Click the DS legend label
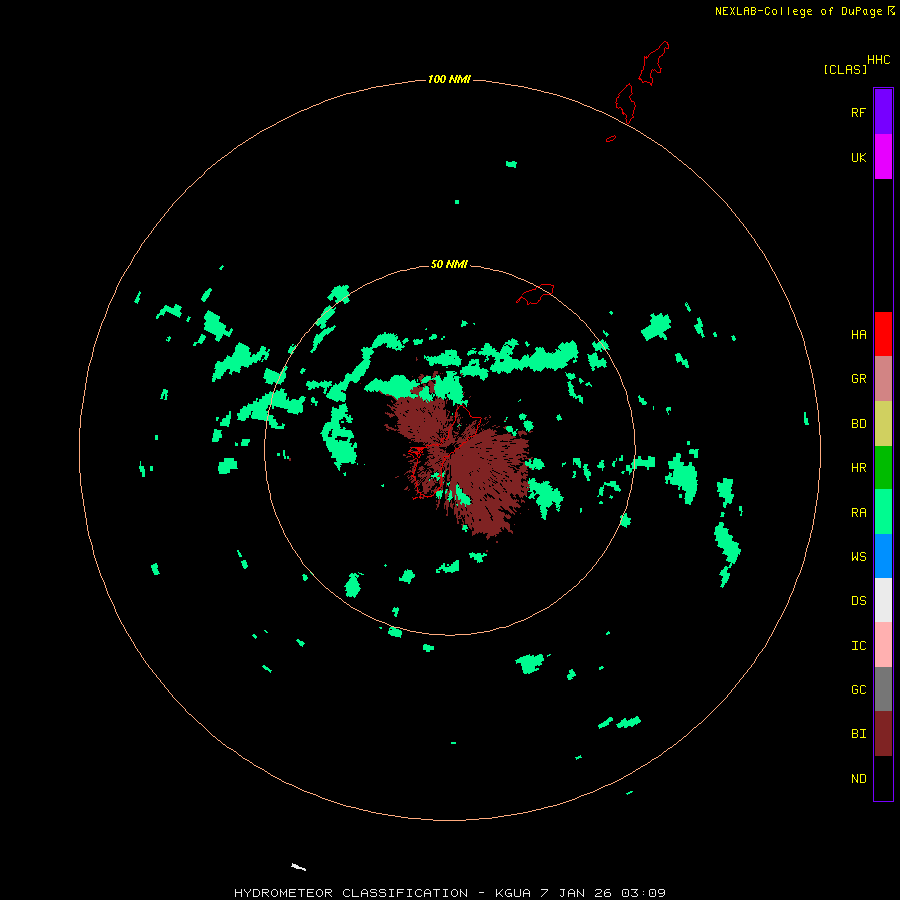 tap(858, 601)
